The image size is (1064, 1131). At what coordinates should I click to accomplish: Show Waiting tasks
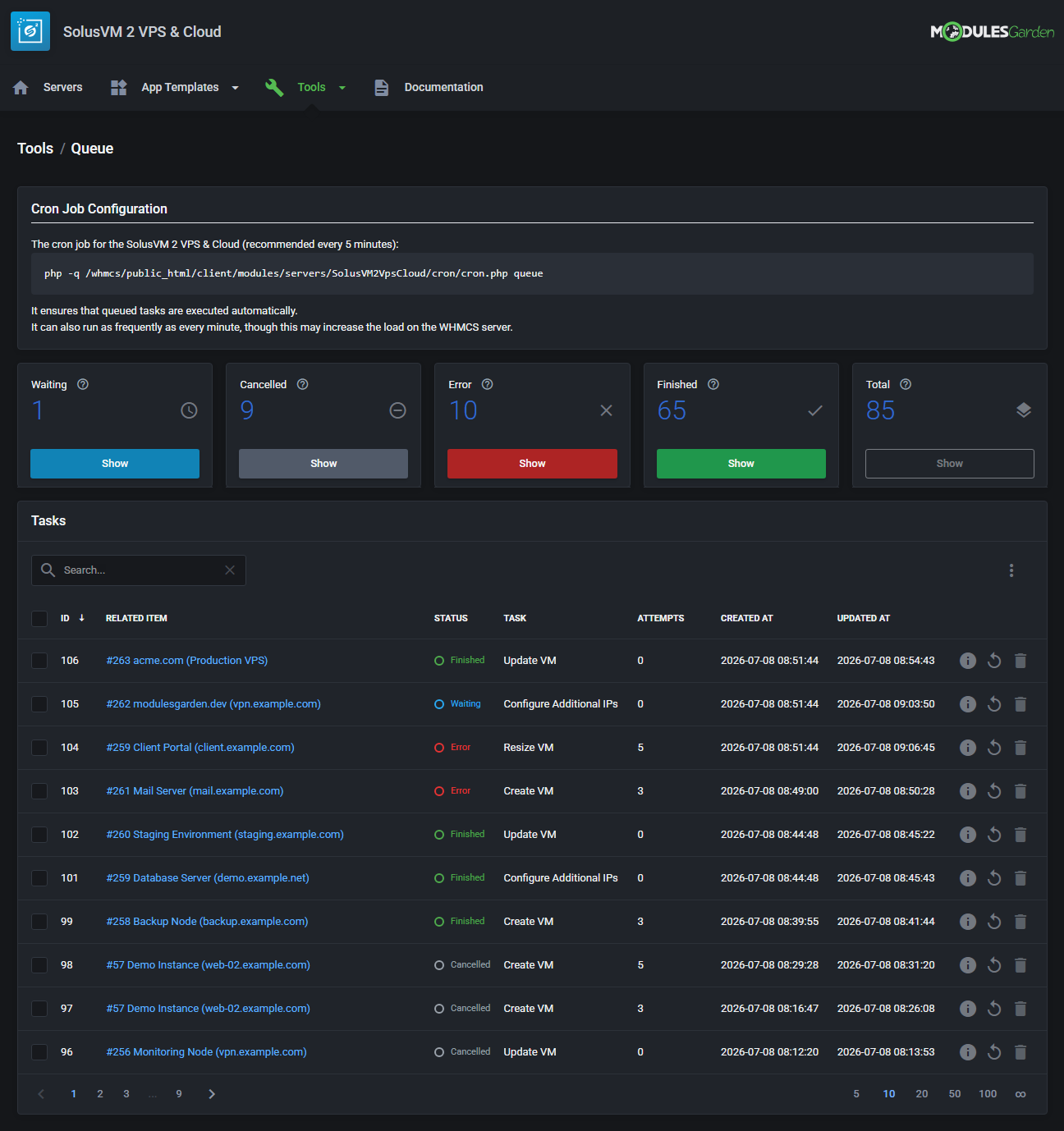pyautogui.click(x=115, y=464)
